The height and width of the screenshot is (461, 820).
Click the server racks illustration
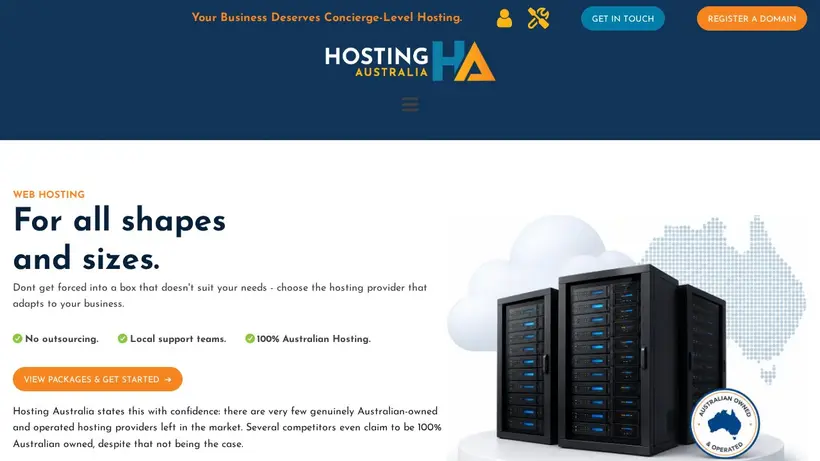click(x=611, y=359)
